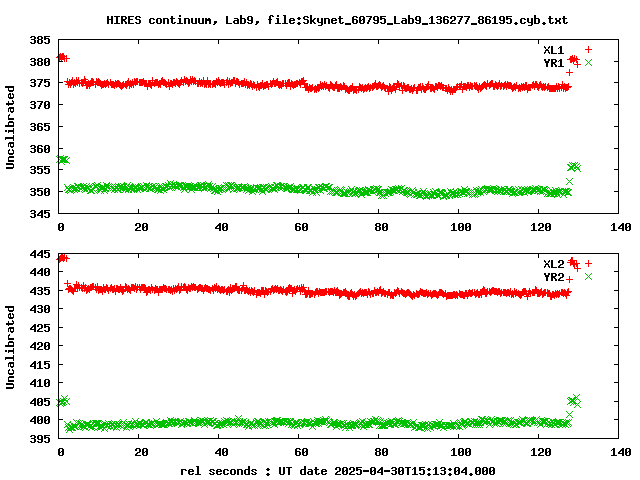Click the 100 x-axis tick in XL1 plot

[x=461, y=227]
